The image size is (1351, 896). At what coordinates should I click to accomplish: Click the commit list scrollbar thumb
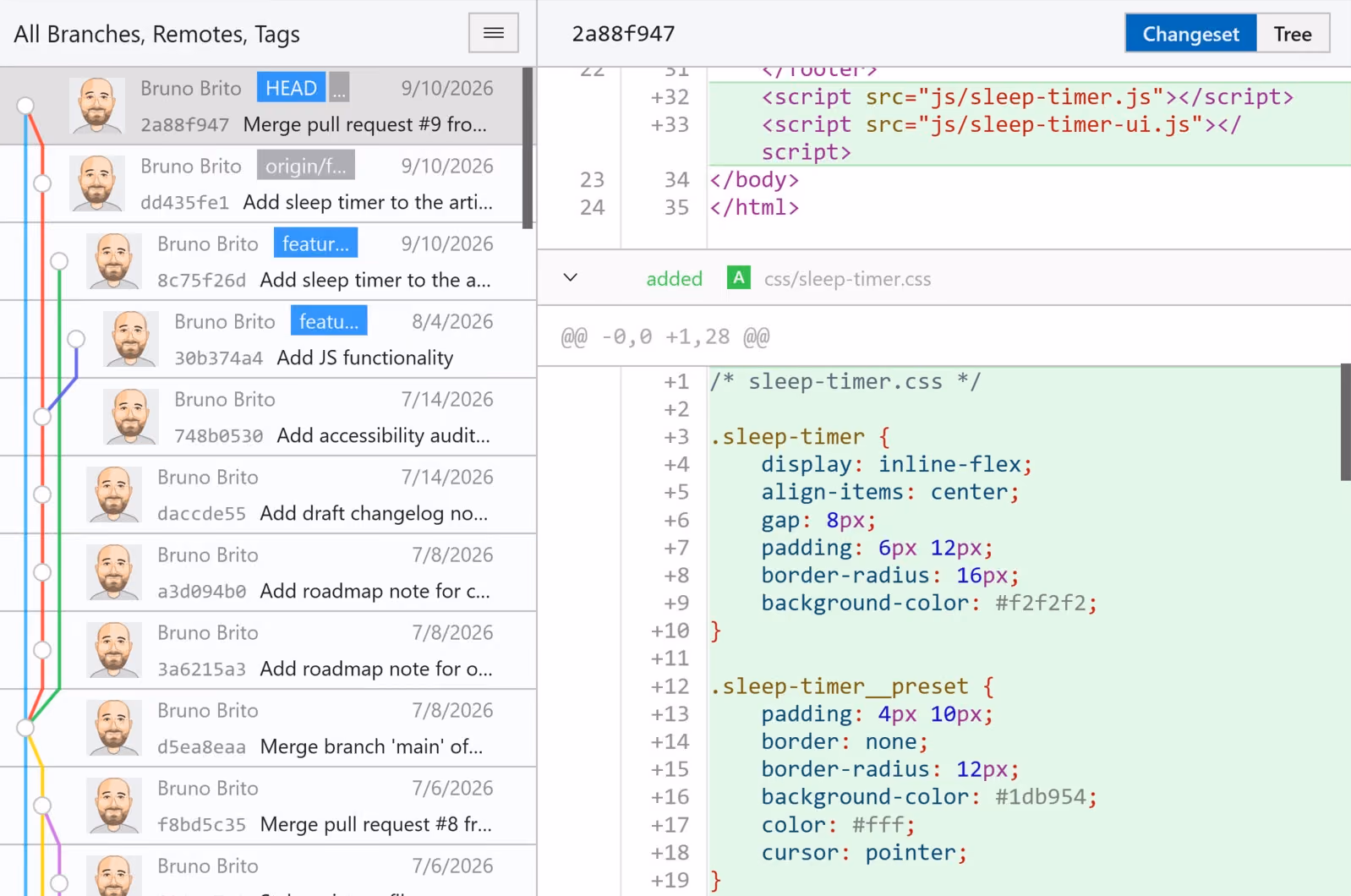[x=528, y=148]
